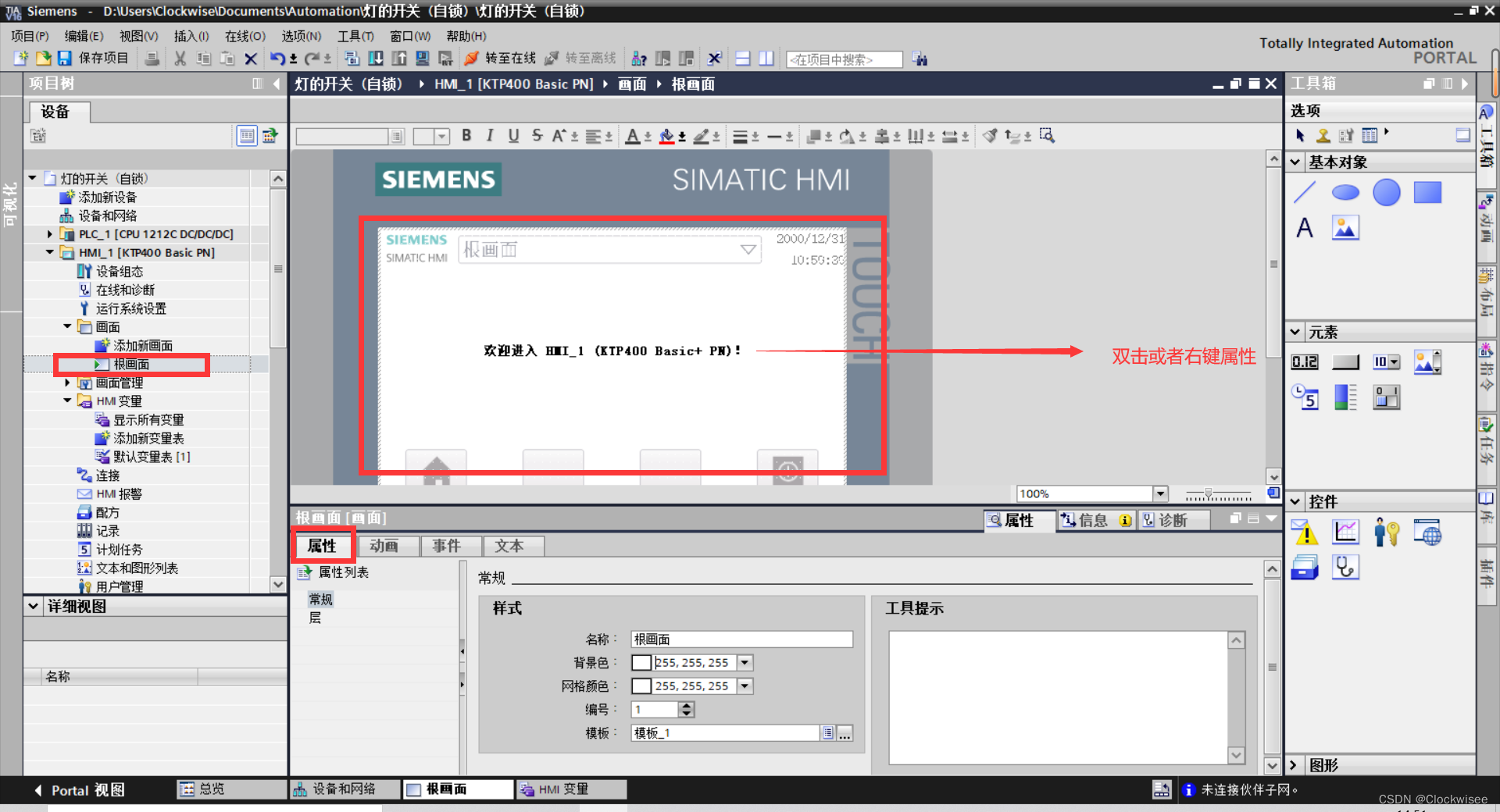Screen dimensions: 1500x812
Task: Pick the Date/time field element
Action: [x=1305, y=397]
